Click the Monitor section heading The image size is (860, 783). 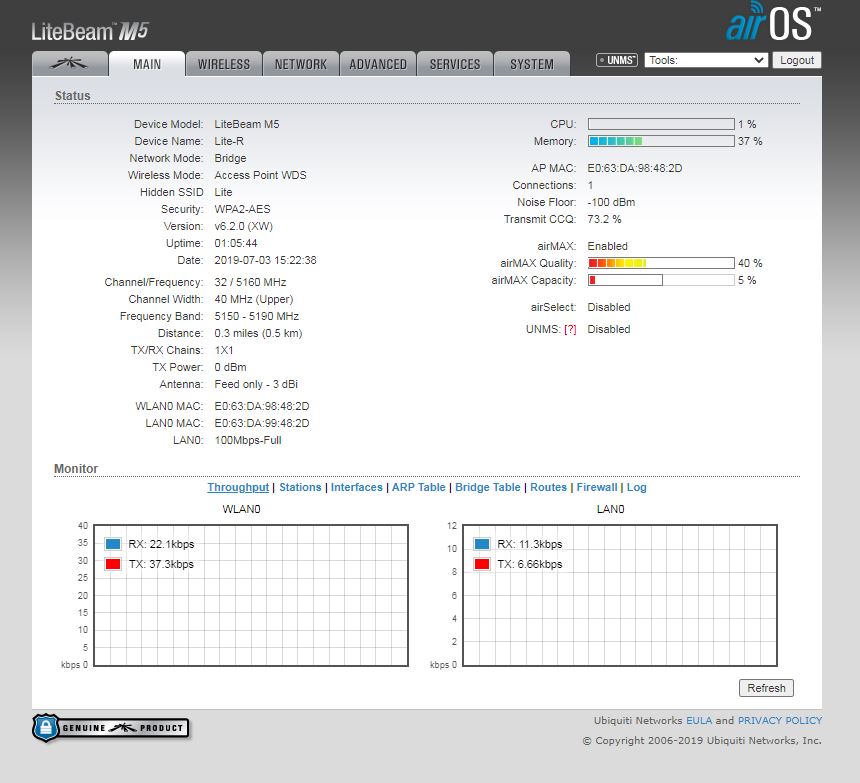[x=76, y=468]
